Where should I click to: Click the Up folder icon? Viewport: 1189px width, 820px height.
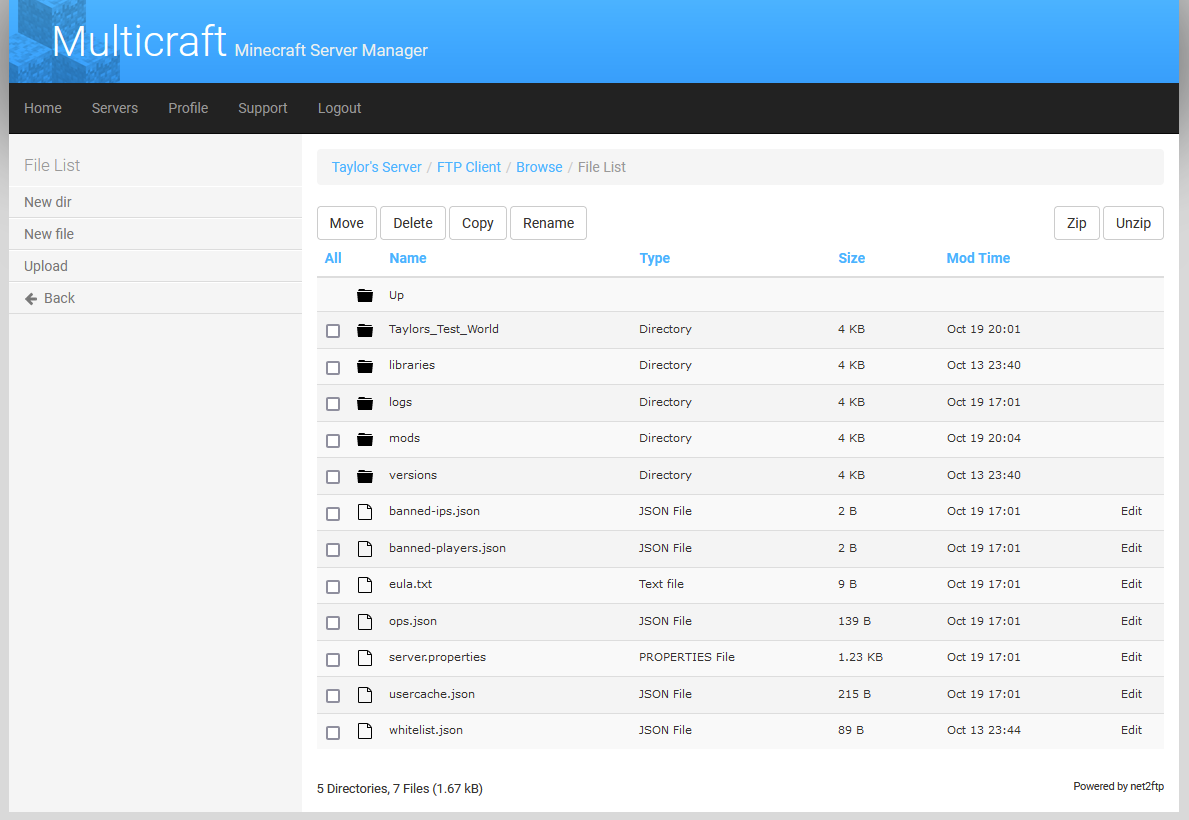(364, 294)
